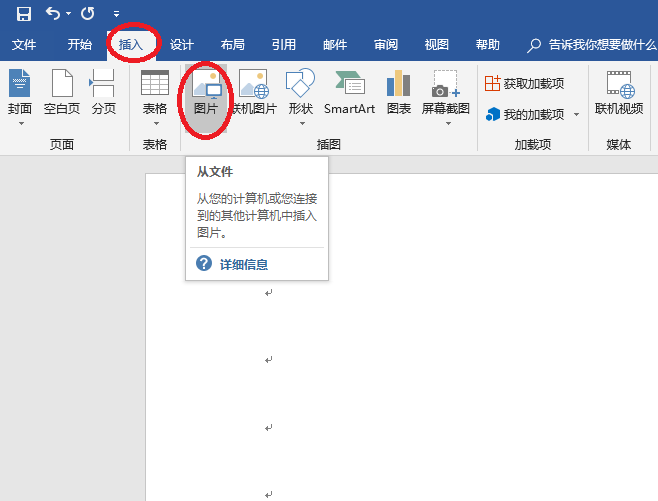Image resolution: width=658 pixels, height=501 pixels.
Task: Click the 从文件 tooltip title text
Action: point(215,172)
